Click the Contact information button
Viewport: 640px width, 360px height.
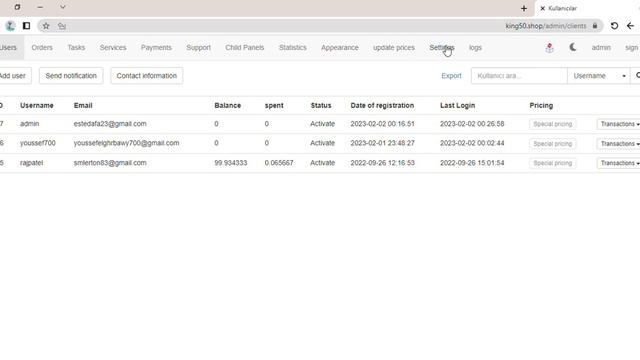147,76
